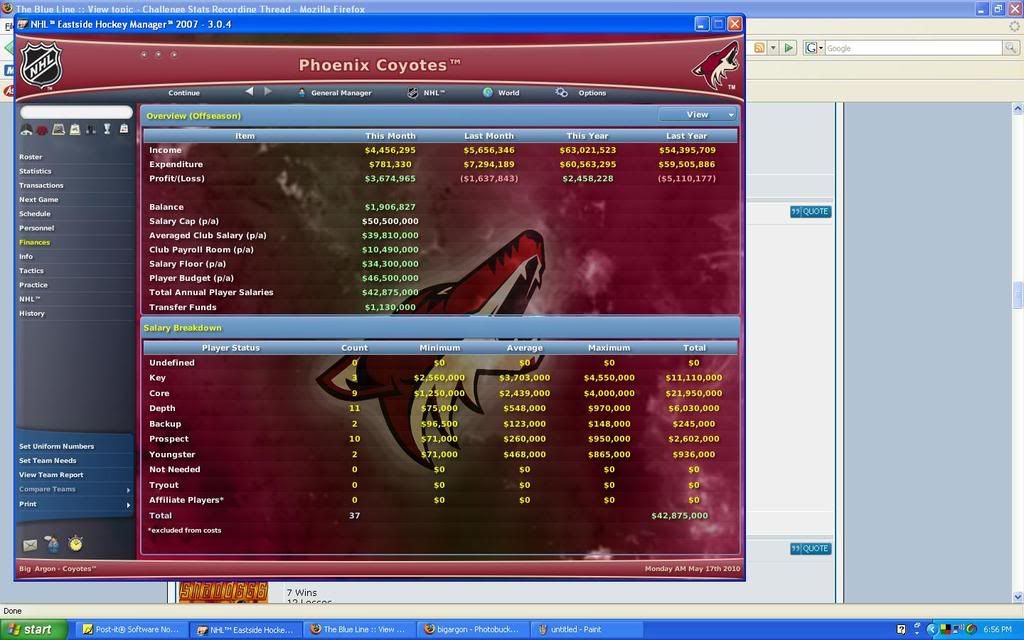
Task: Open Next Game in the sidebar
Action: [39, 200]
